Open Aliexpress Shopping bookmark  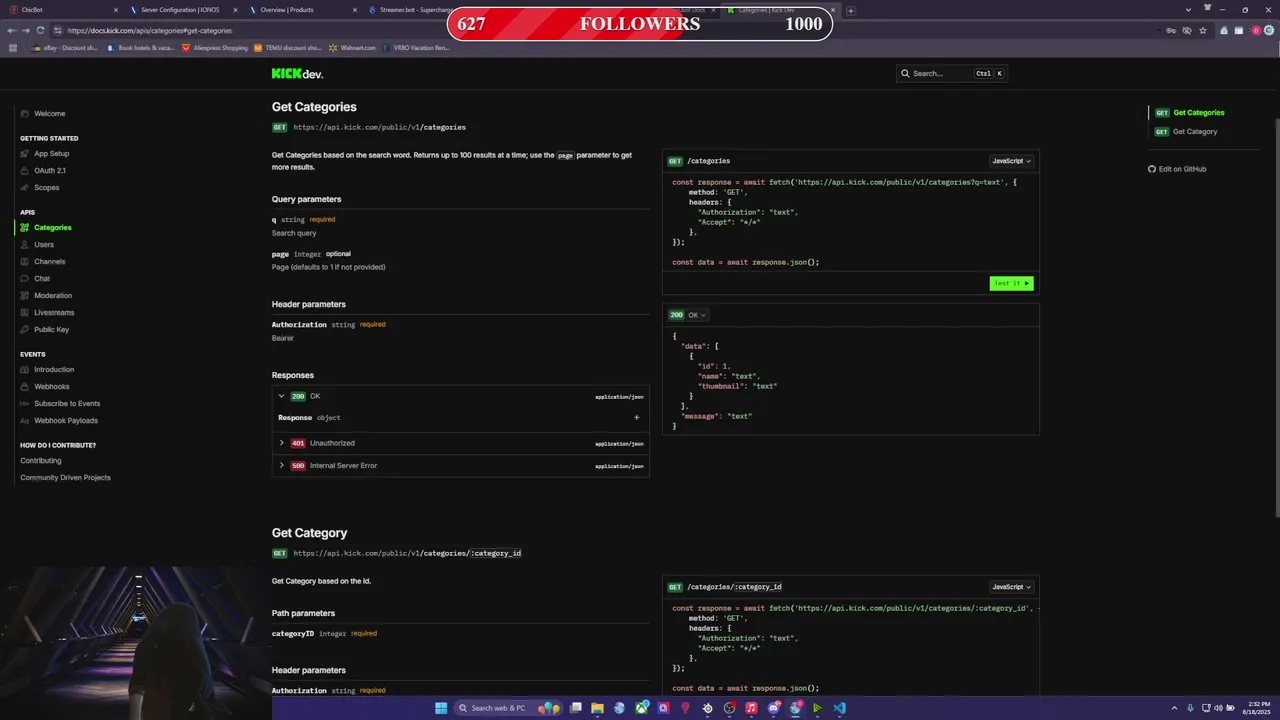pos(214,48)
